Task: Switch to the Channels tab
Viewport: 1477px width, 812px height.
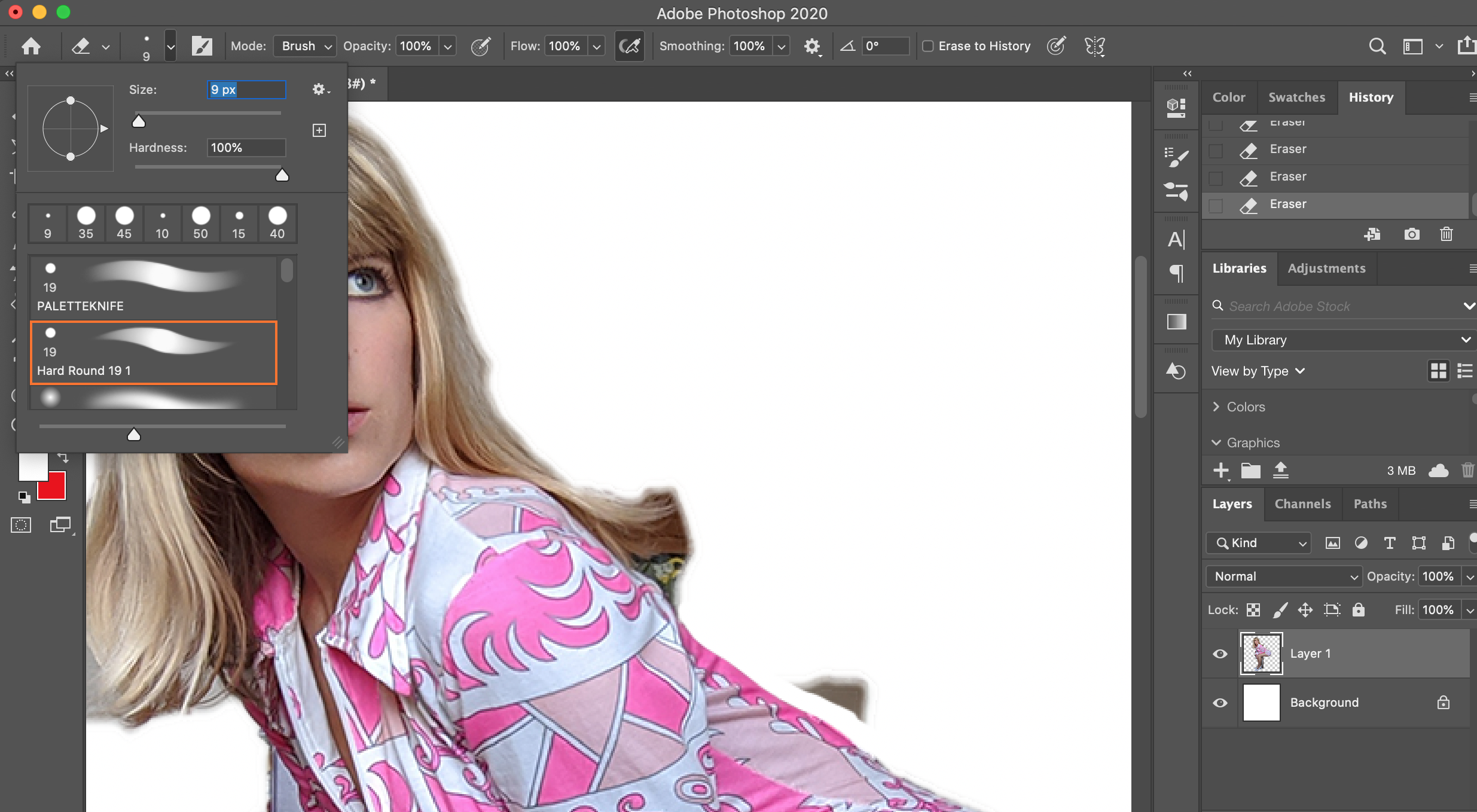Action: tap(1302, 503)
